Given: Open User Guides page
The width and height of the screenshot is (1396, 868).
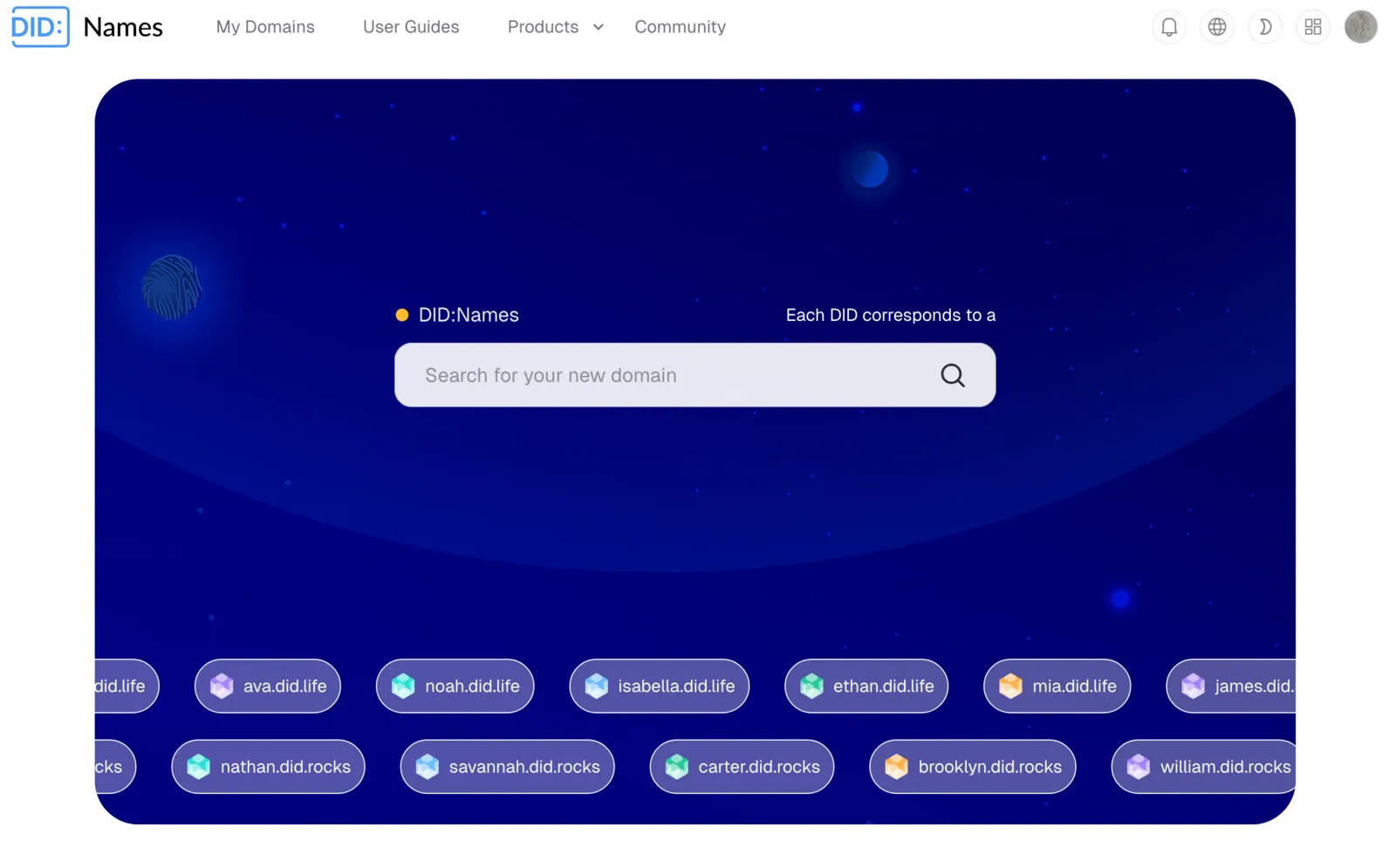Looking at the screenshot, I should tap(411, 27).
